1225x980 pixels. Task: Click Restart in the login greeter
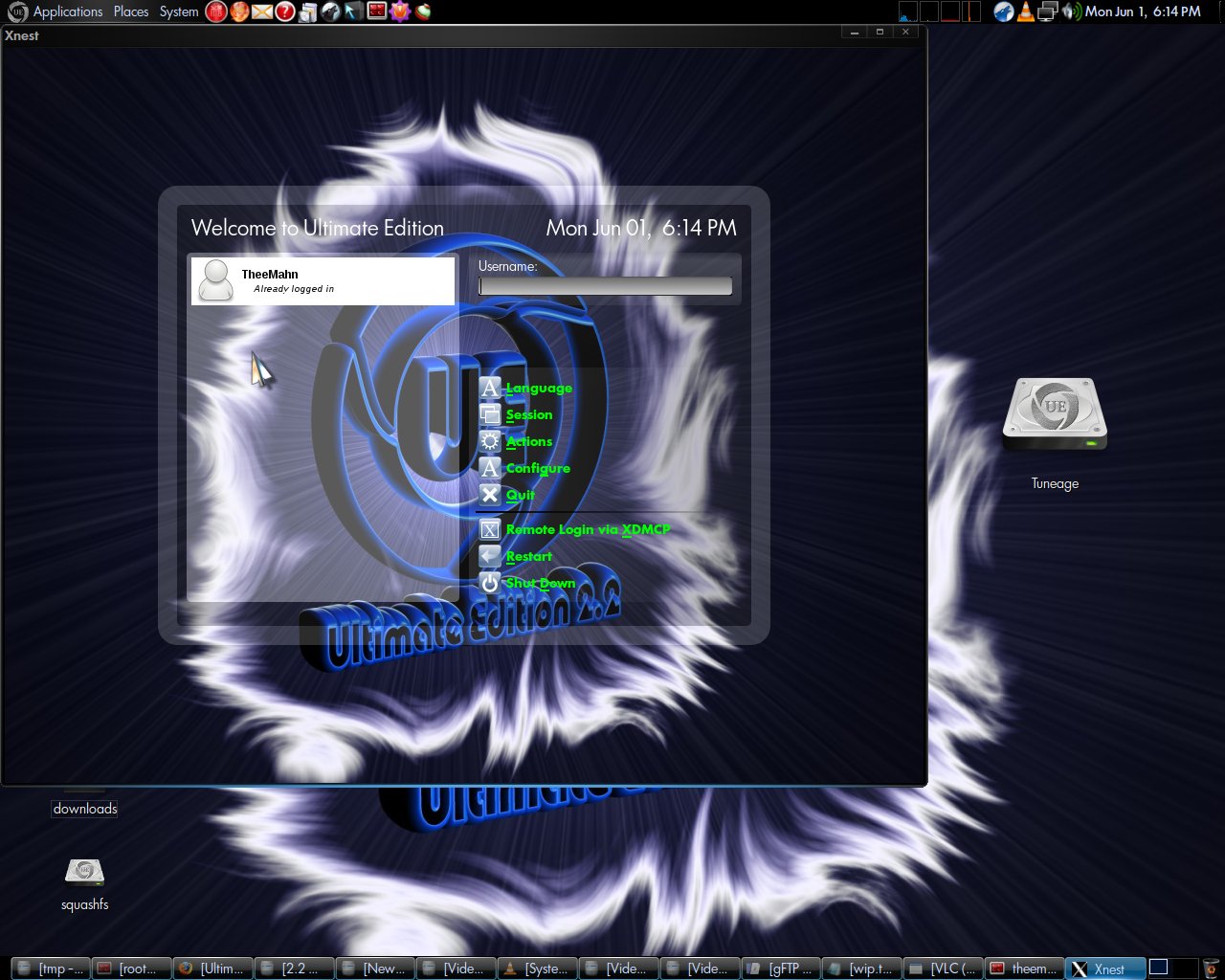click(529, 556)
